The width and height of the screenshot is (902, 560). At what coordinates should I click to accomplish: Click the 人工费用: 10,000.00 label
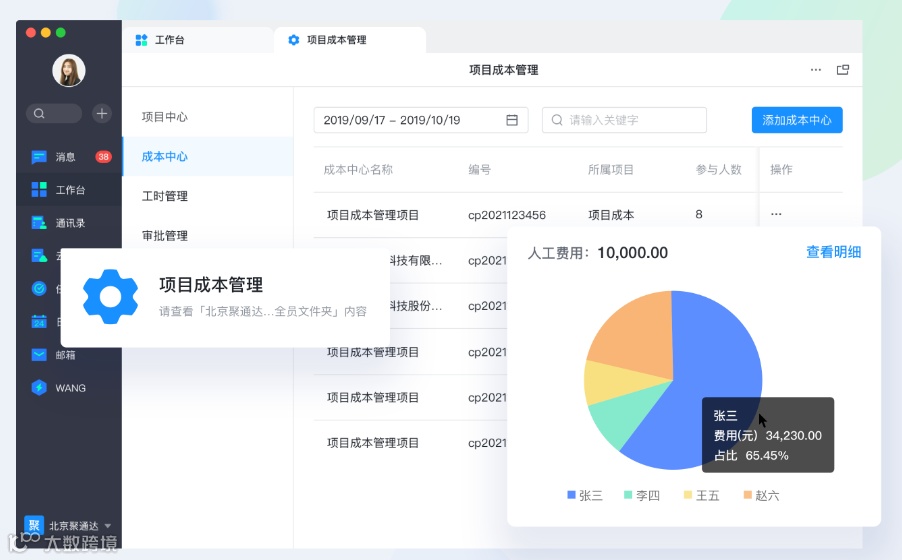click(x=598, y=253)
